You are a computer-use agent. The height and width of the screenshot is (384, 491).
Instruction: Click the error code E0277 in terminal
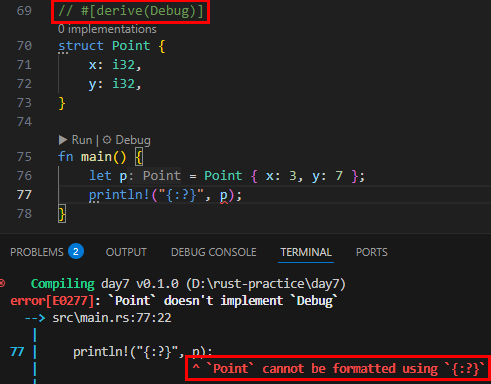[70, 301]
